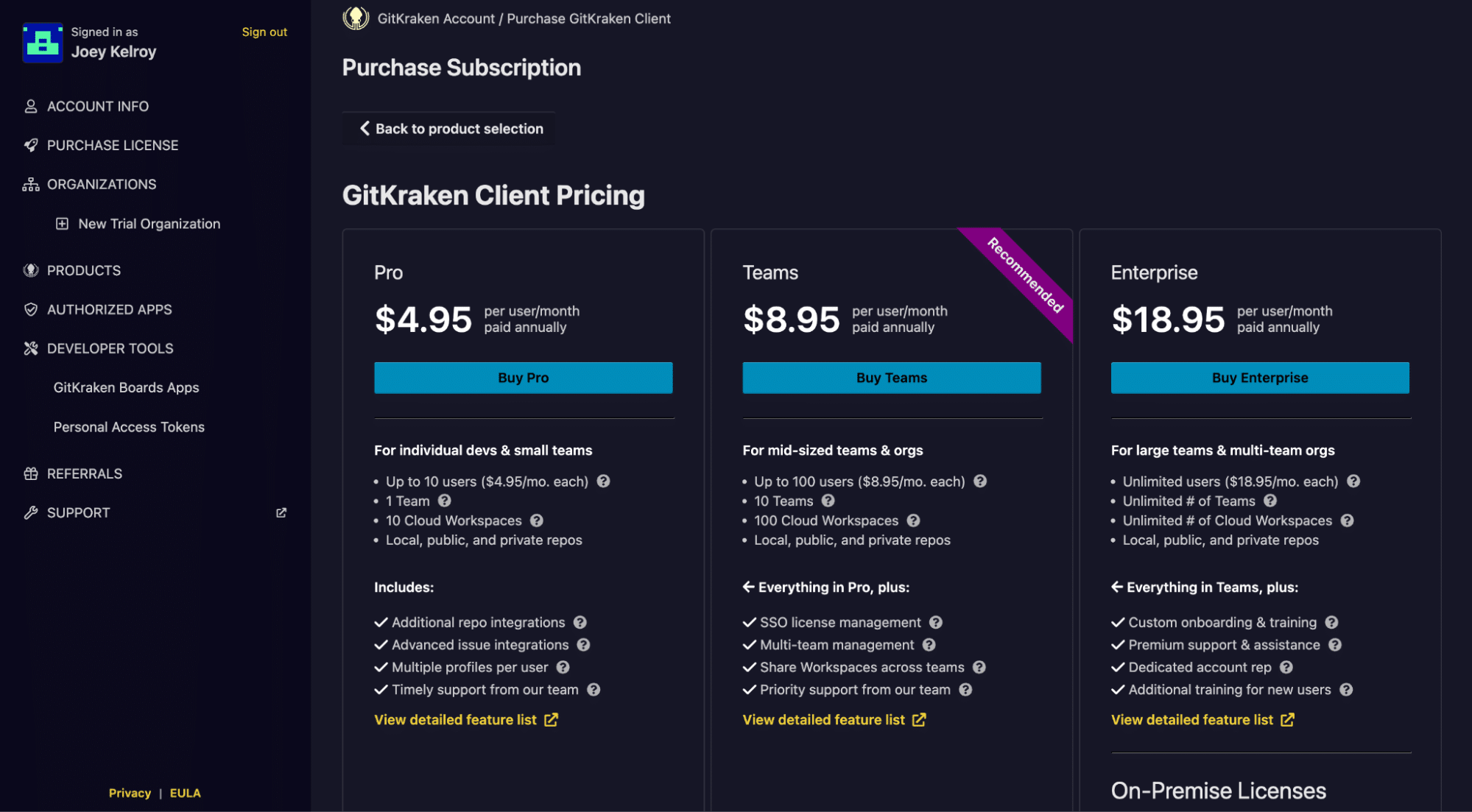Image resolution: width=1472 pixels, height=812 pixels.
Task: Open the Organizations menu item
Action: click(x=101, y=184)
